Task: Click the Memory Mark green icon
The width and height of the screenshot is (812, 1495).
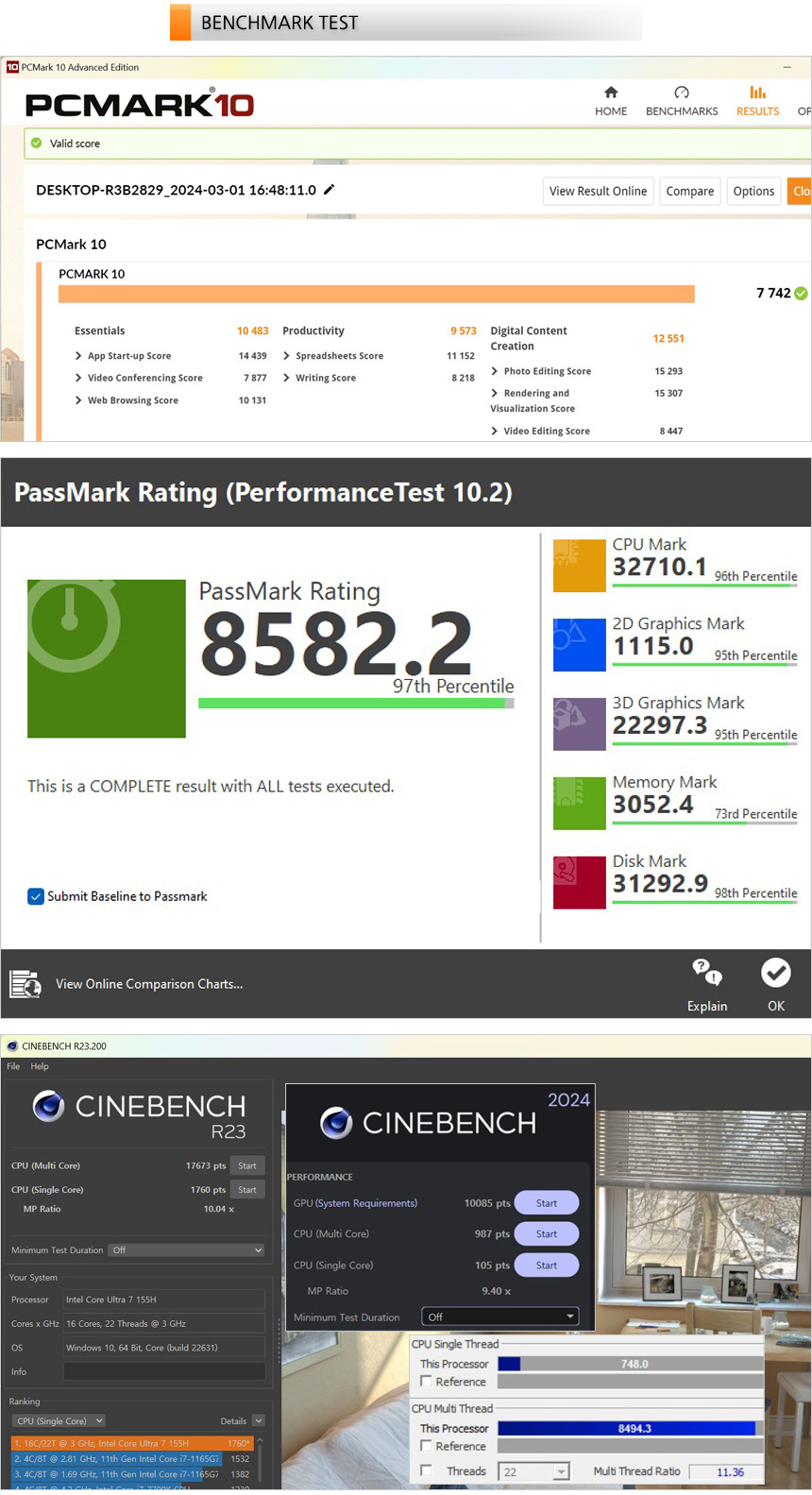Action: [579, 804]
